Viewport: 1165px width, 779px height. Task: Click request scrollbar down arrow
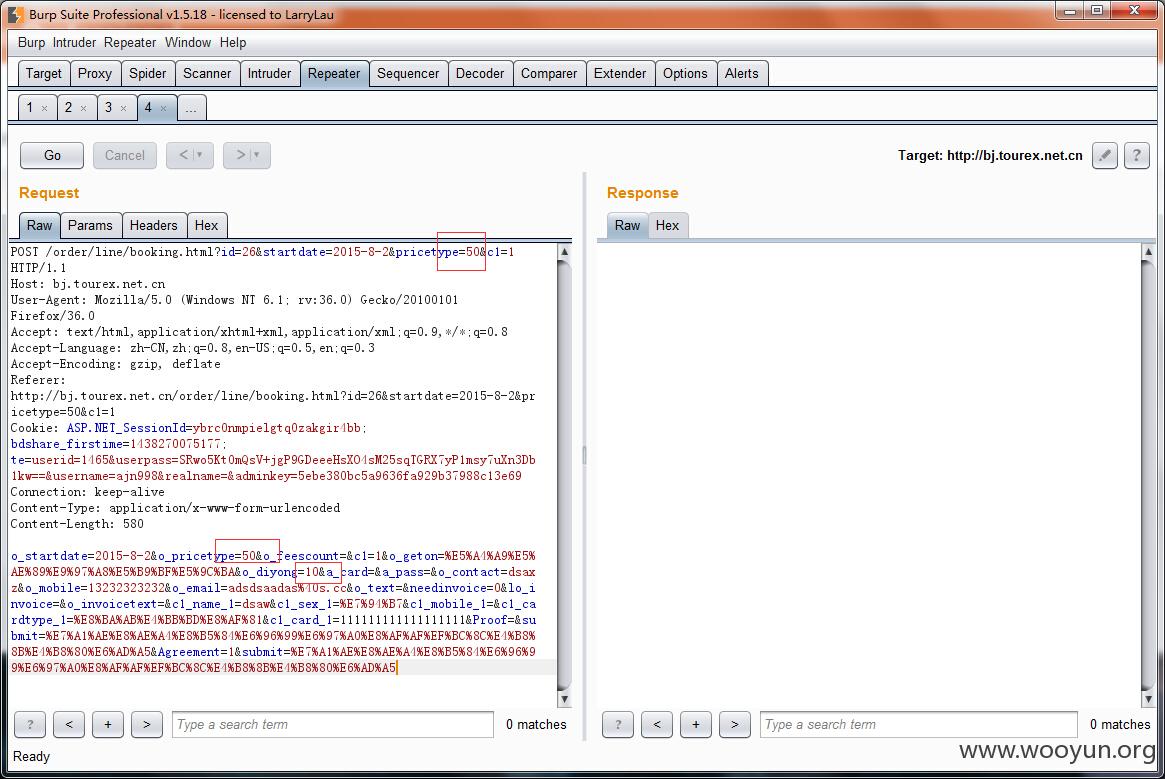coord(565,699)
